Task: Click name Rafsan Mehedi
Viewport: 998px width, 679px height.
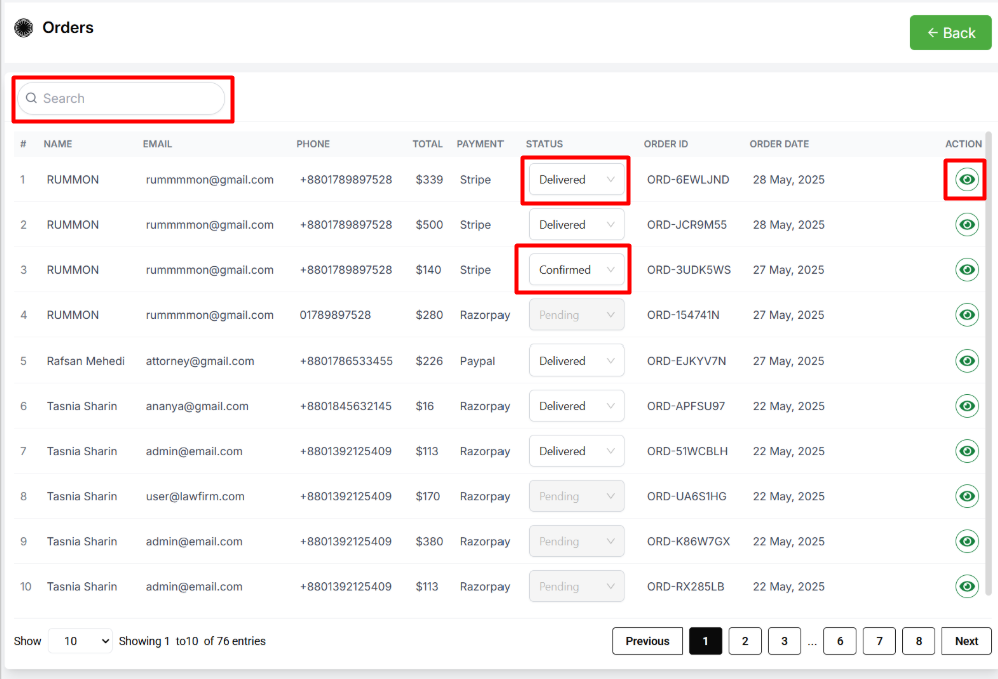Action: coord(85,361)
